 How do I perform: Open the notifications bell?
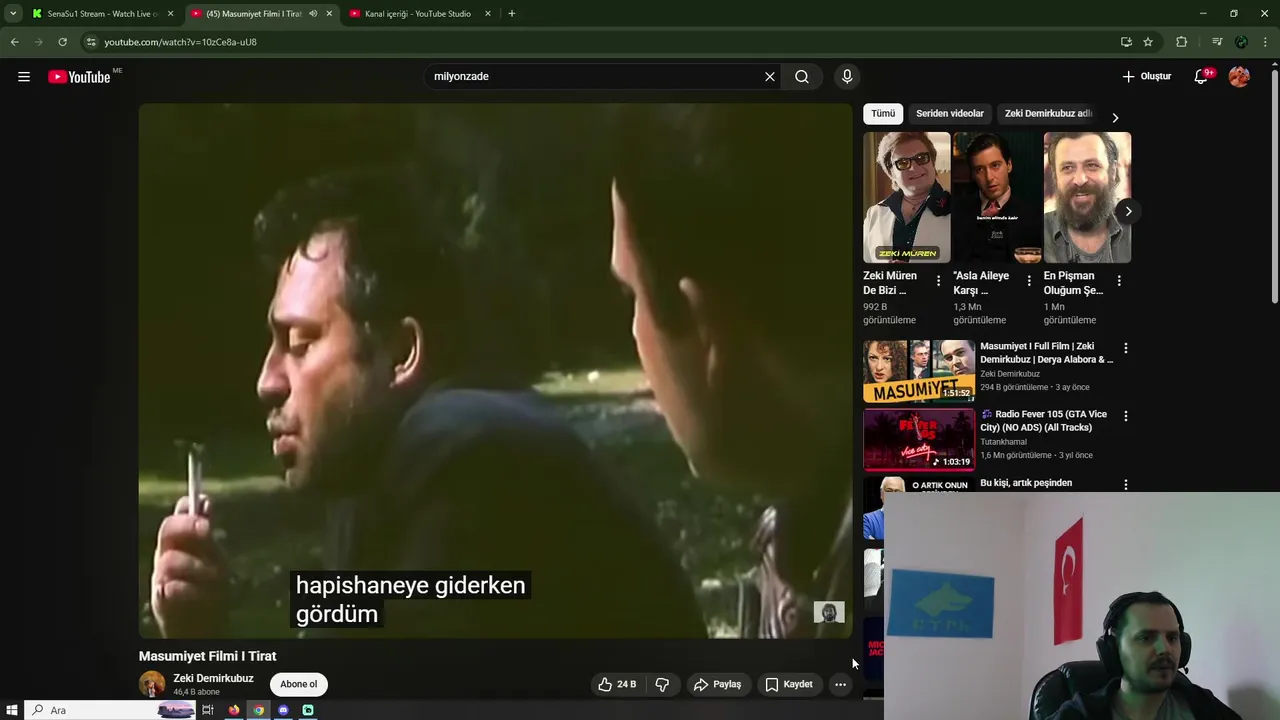[1201, 77]
